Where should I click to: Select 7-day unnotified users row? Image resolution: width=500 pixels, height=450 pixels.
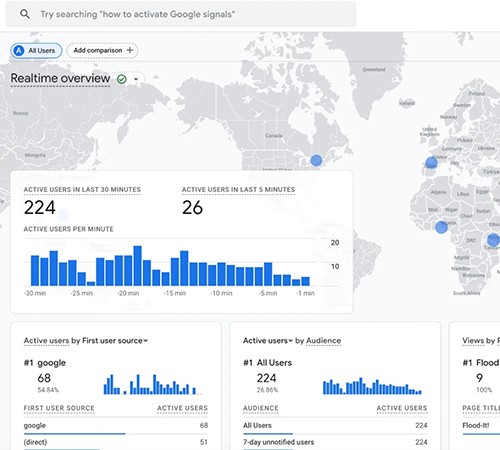click(x=335, y=443)
